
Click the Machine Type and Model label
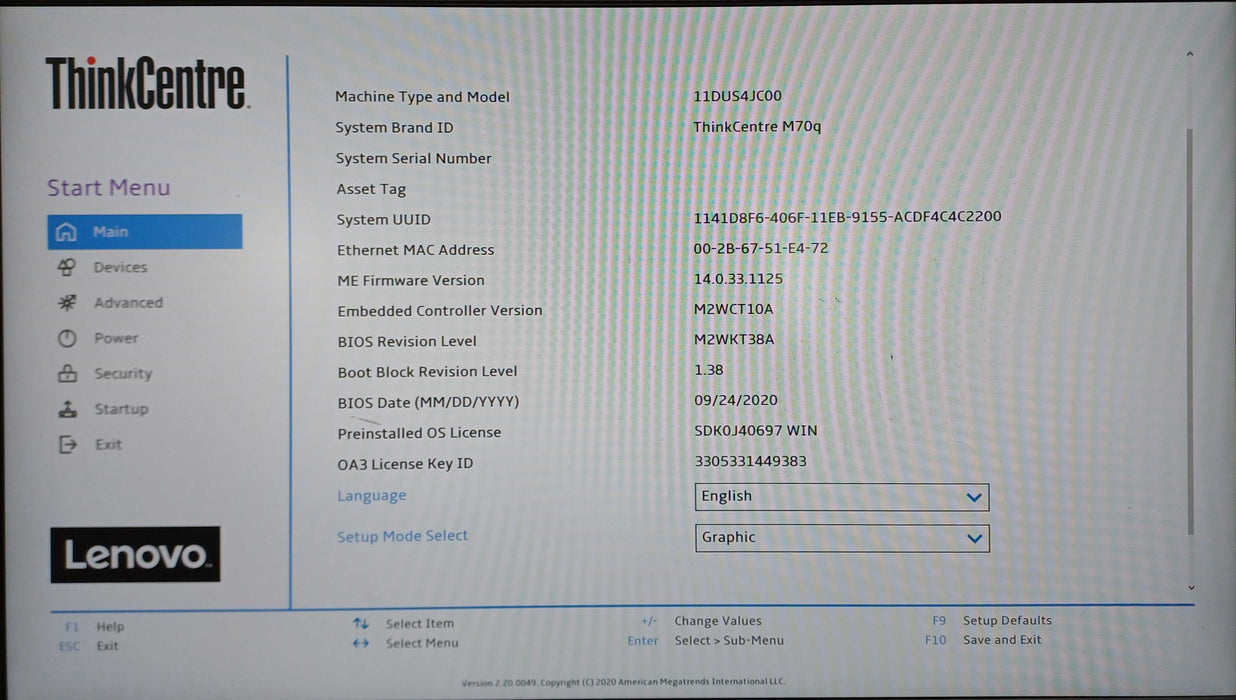(422, 97)
